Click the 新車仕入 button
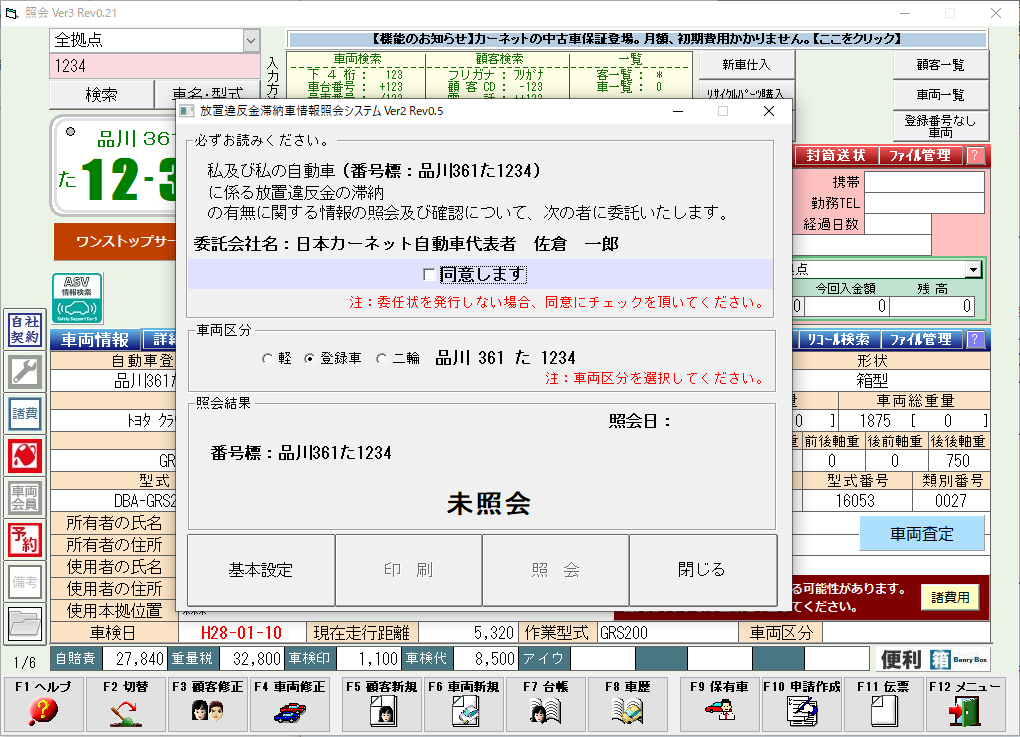Screen dimensions: 1020x737 pos(746,65)
